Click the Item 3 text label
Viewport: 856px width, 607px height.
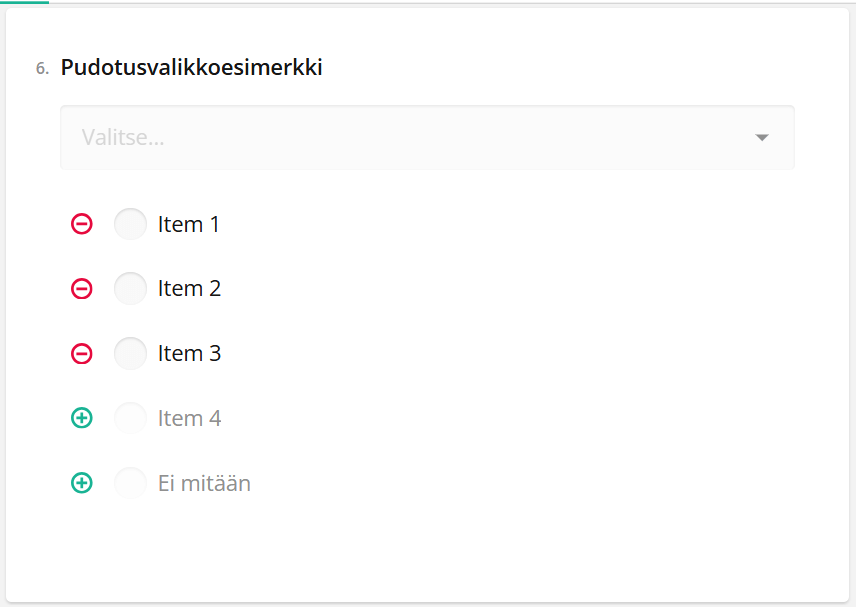[189, 353]
